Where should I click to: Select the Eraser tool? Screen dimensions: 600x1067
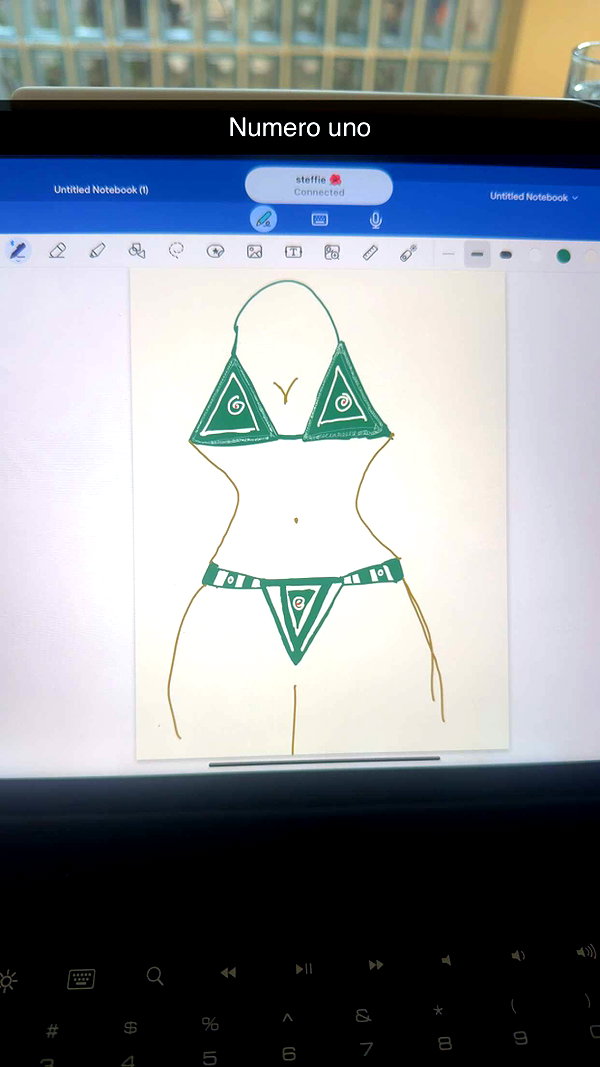click(x=58, y=251)
